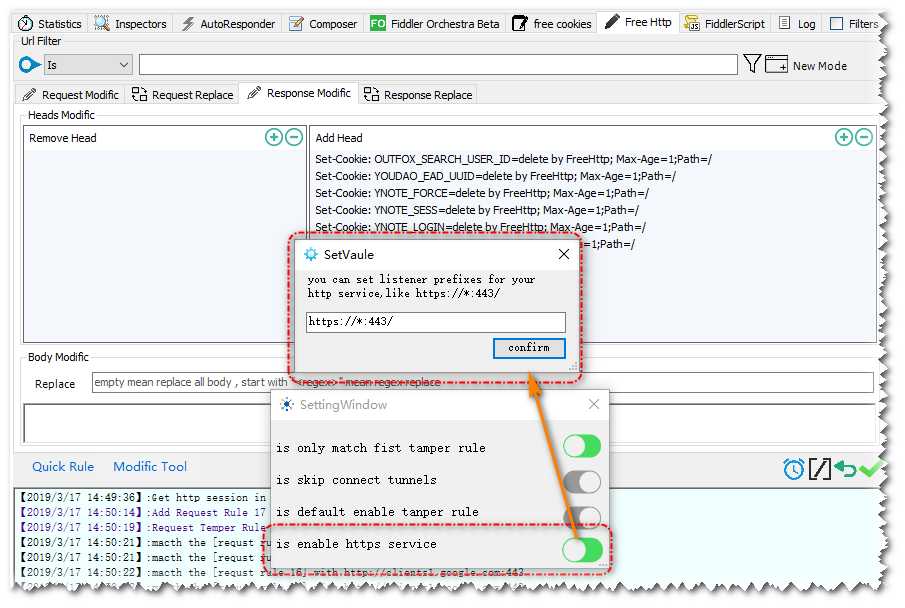Open the Quick Rule link
The width and height of the screenshot is (905, 608).
point(63,467)
